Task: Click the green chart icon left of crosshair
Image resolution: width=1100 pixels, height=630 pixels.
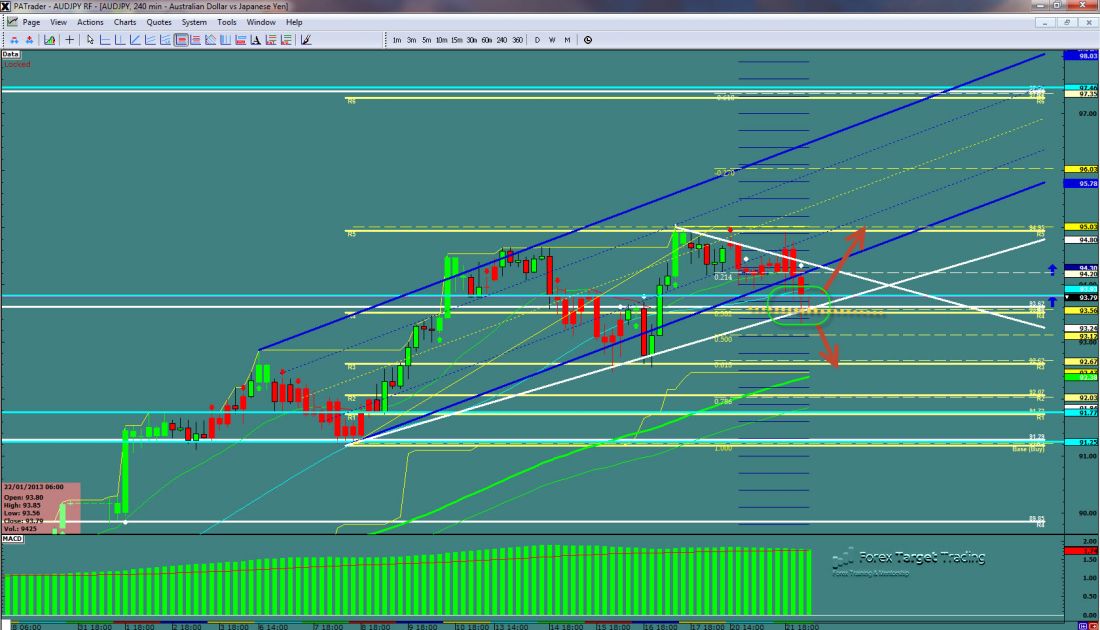Action: pyautogui.click(x=47, y=40)
